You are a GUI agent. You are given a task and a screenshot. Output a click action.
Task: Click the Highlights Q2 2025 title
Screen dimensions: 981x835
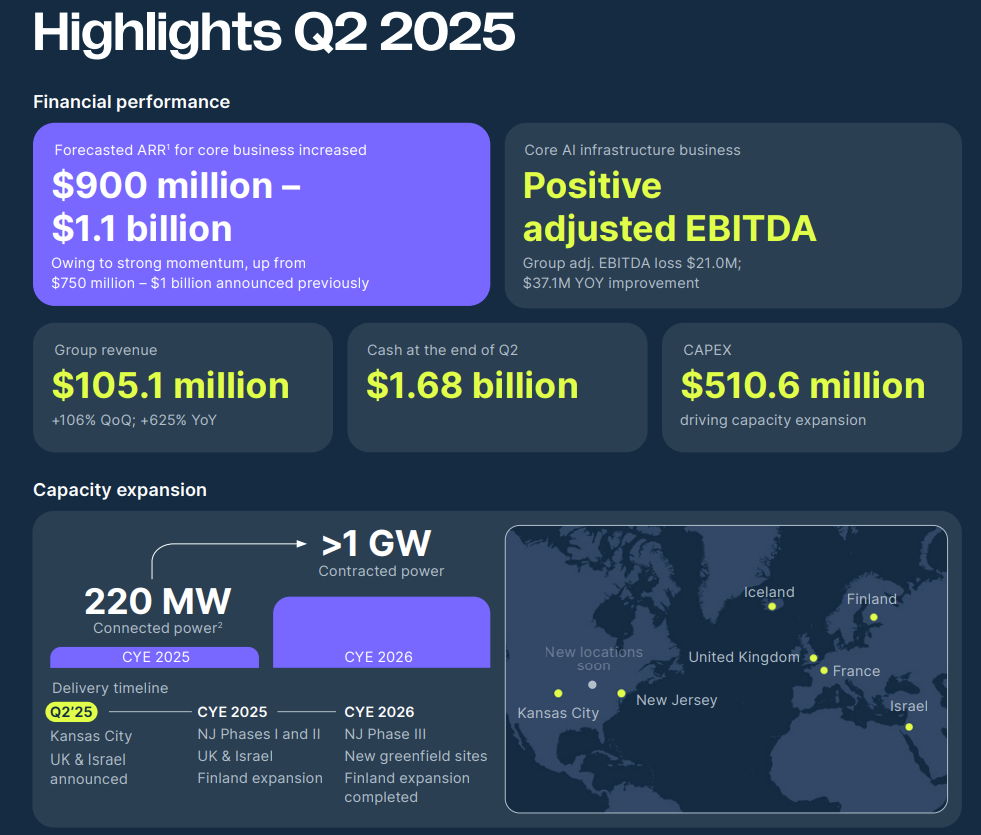click(x=274, y=33)
